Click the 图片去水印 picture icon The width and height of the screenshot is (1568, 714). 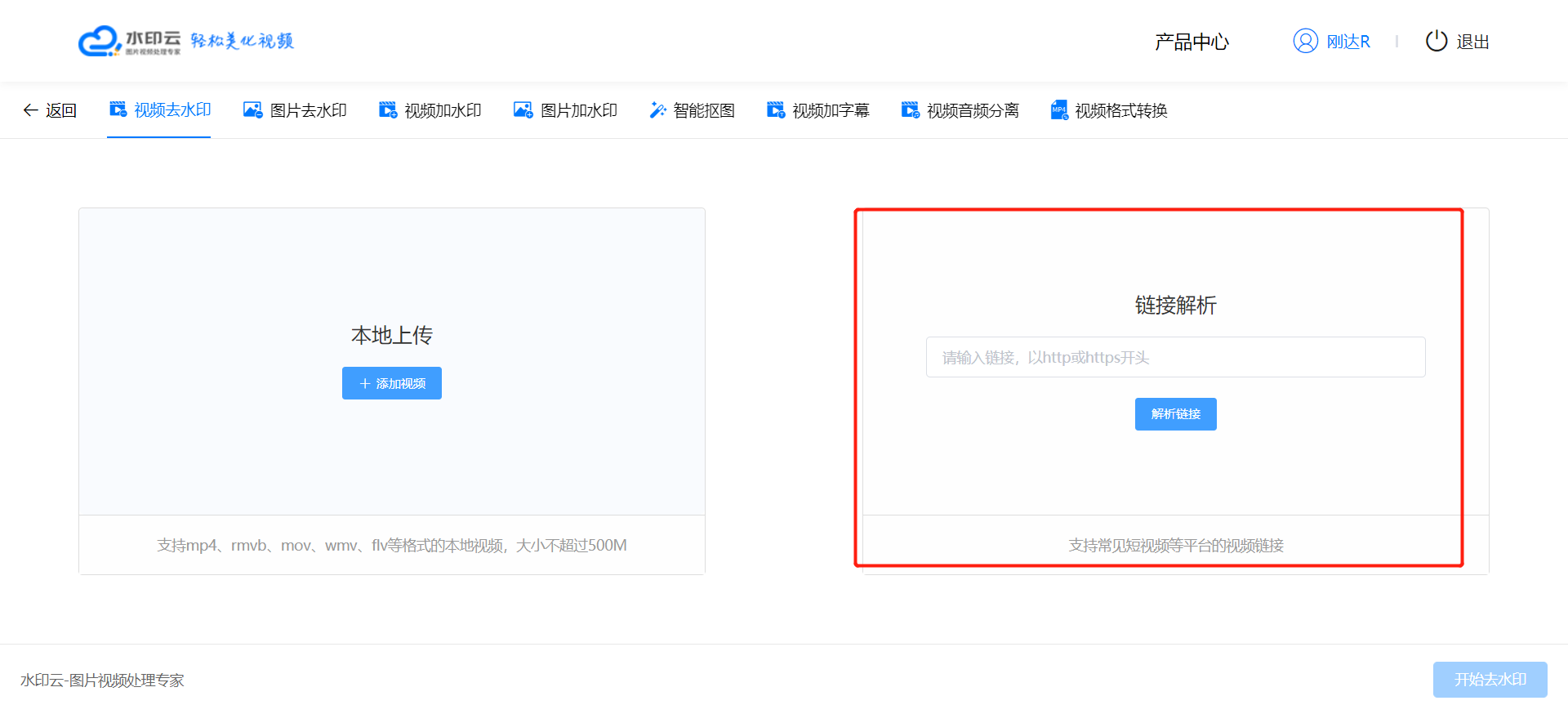pos(253,109)
